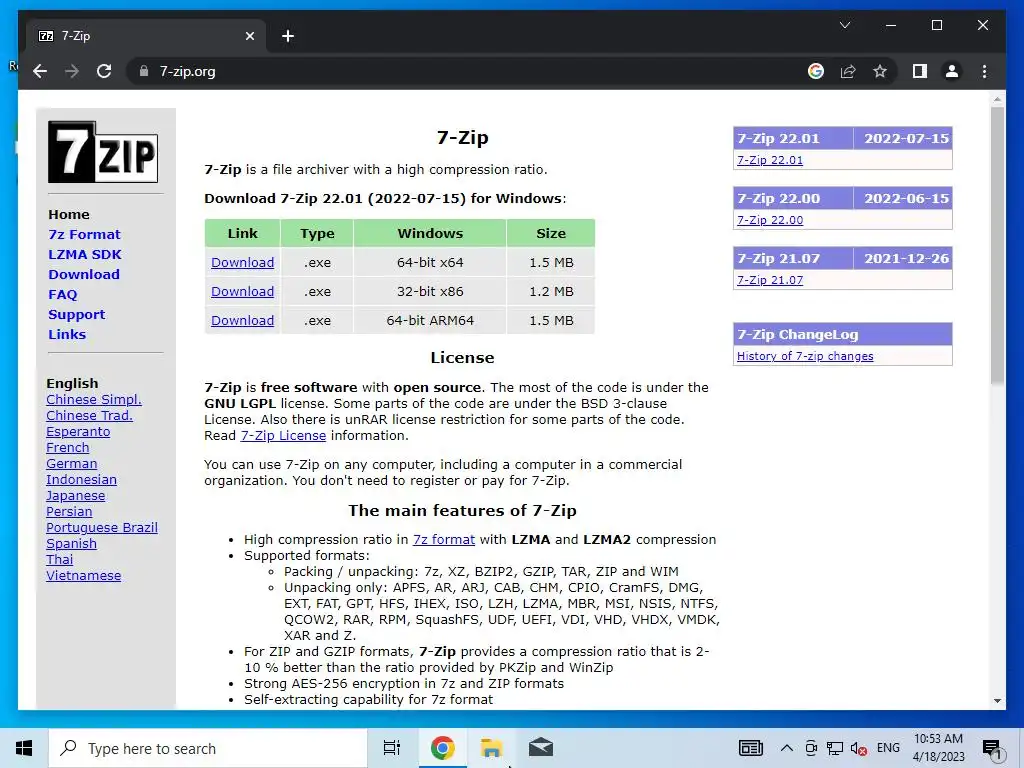The width and height of the screenshot is (1024, 768).
Task: Open 7z Format sidebar link
Action: 84,234
